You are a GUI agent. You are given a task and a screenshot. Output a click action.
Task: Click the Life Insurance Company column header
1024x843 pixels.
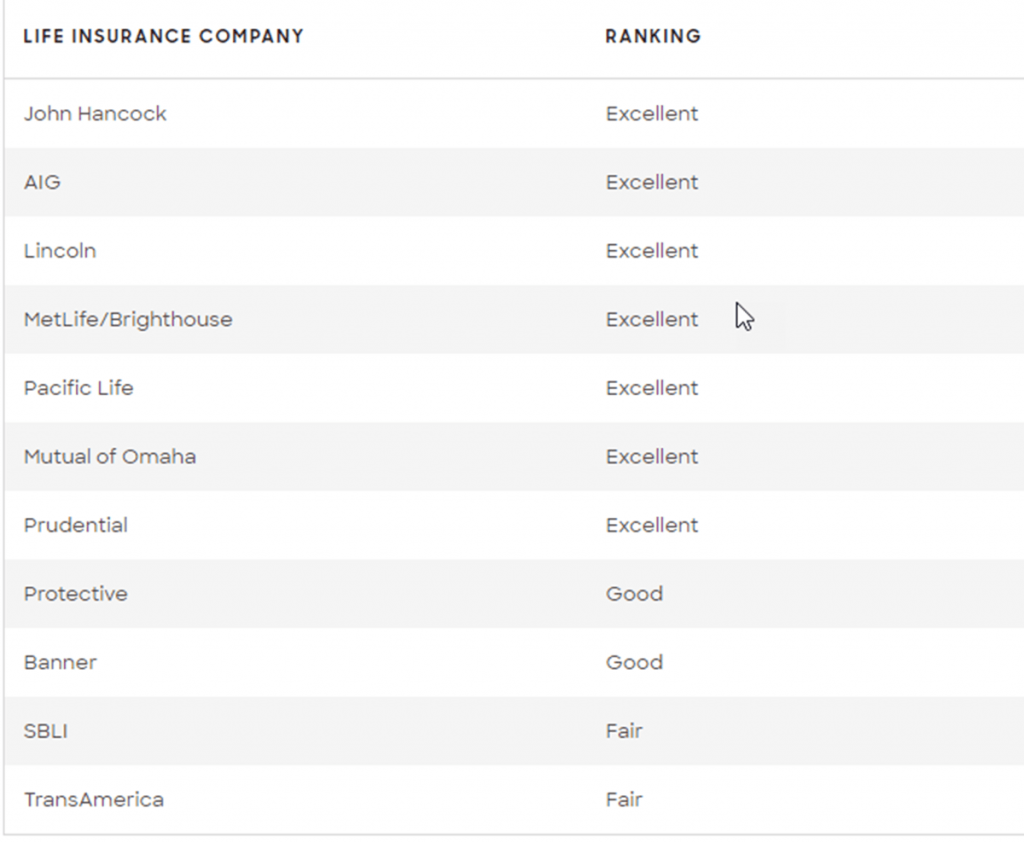pyautogui.click(x=163, y=37)
